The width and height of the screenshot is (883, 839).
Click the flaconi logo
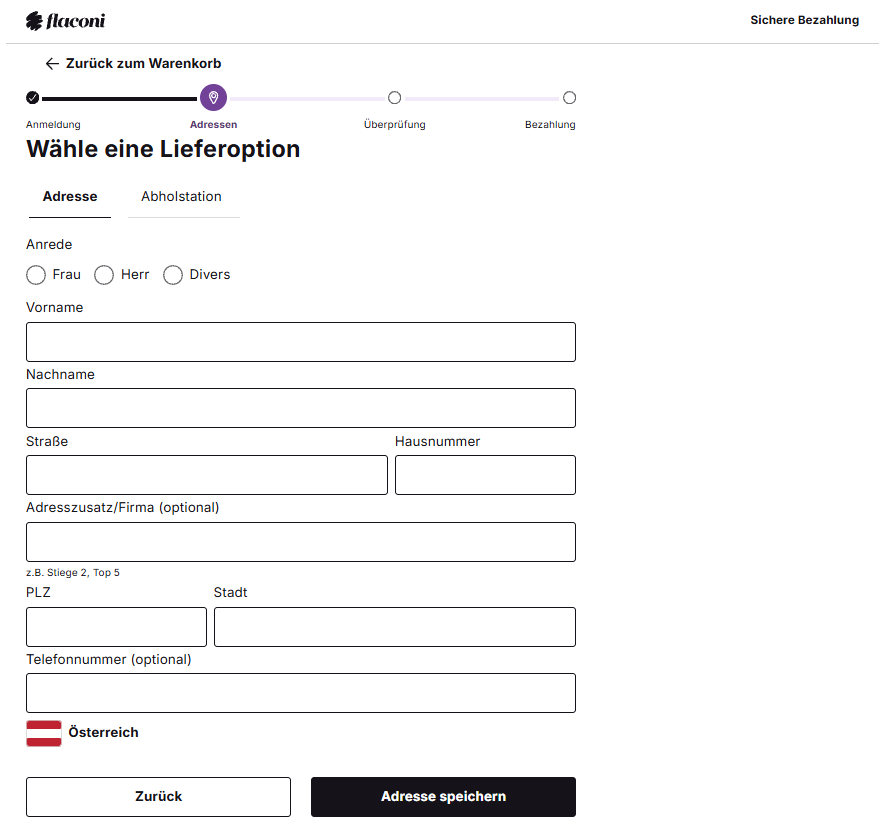pos(65,21)
